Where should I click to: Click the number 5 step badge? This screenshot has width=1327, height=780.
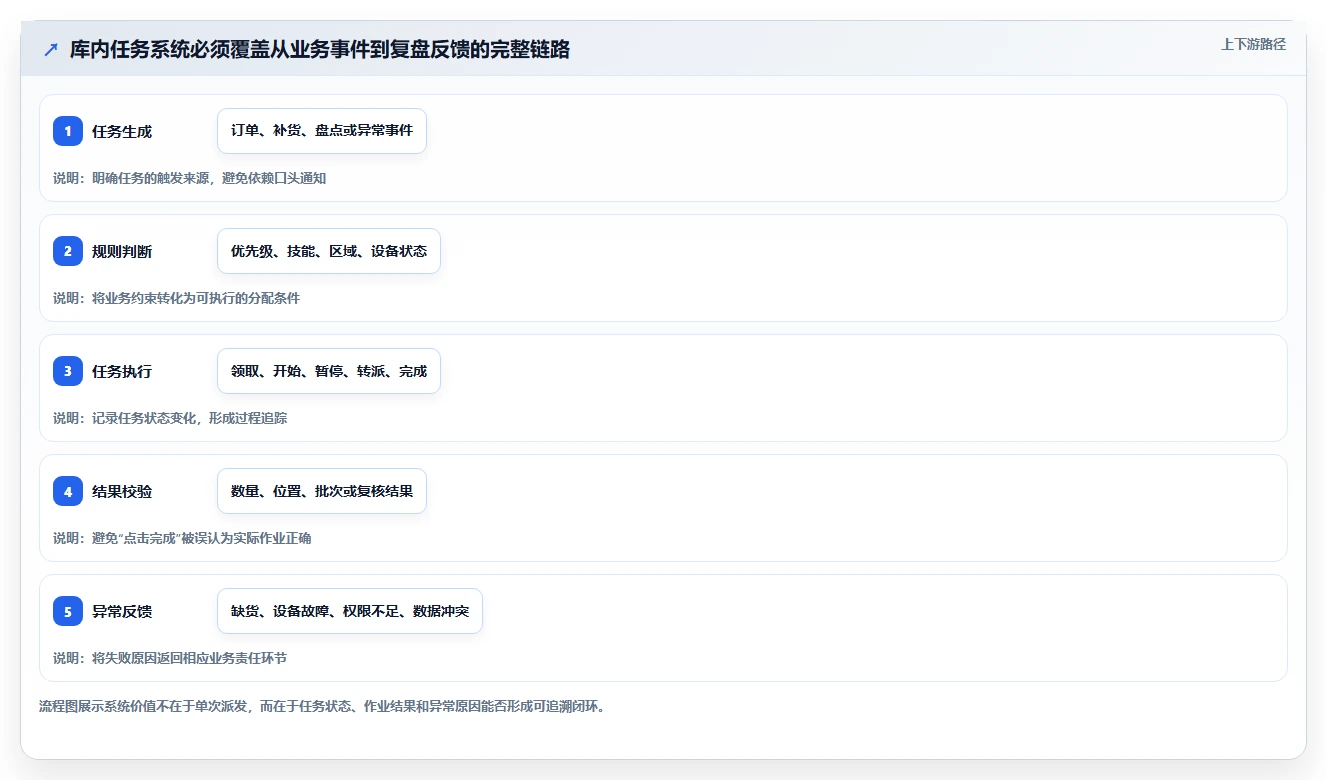(x=68, y=611)
